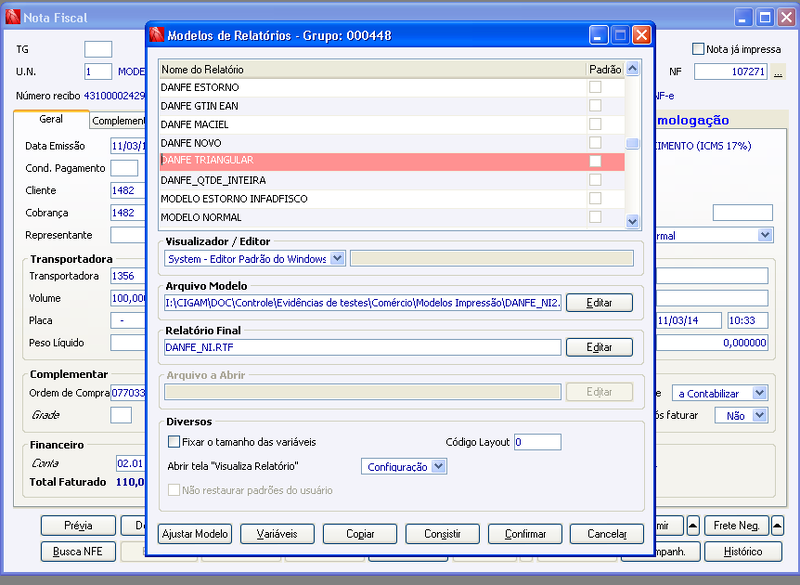The height and width of the screenshot is (585, 800).
Task: Click the Ajustar Modelo button
Action: (194, 534)
